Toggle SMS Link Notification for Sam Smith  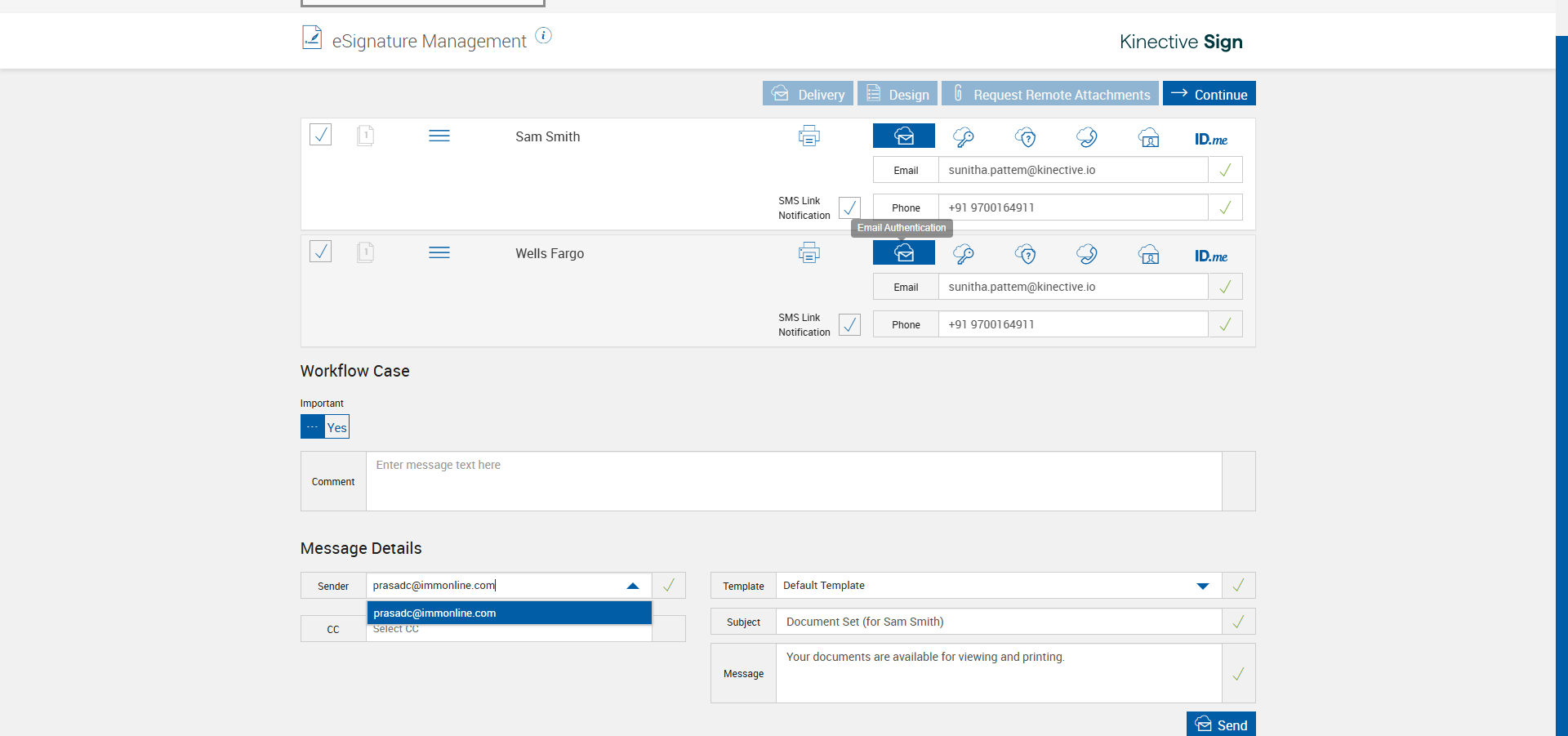pyautogui.click(x=849, y=207)
